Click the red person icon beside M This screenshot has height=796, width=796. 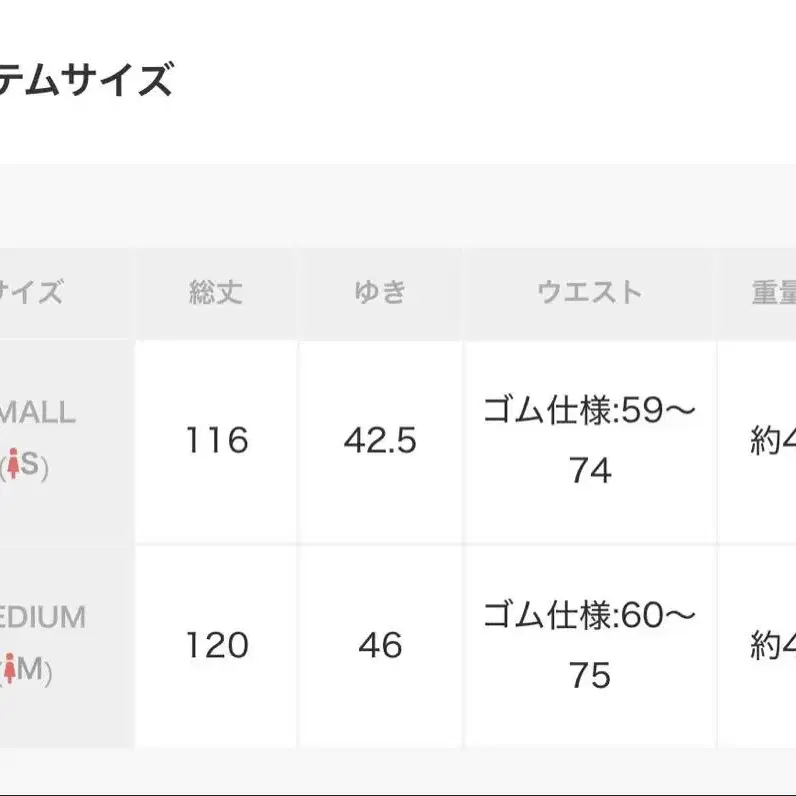tap(10, 669)
